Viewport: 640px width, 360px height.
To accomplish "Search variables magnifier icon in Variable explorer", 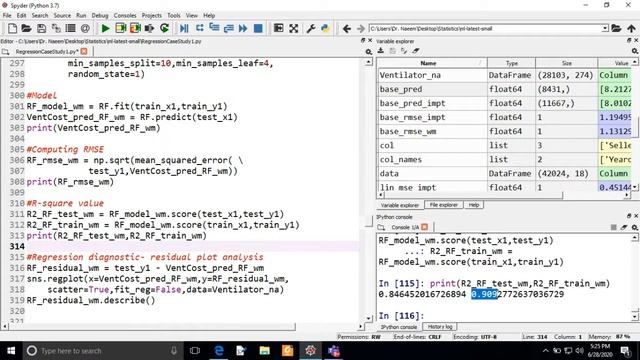I will pos(635,51).
